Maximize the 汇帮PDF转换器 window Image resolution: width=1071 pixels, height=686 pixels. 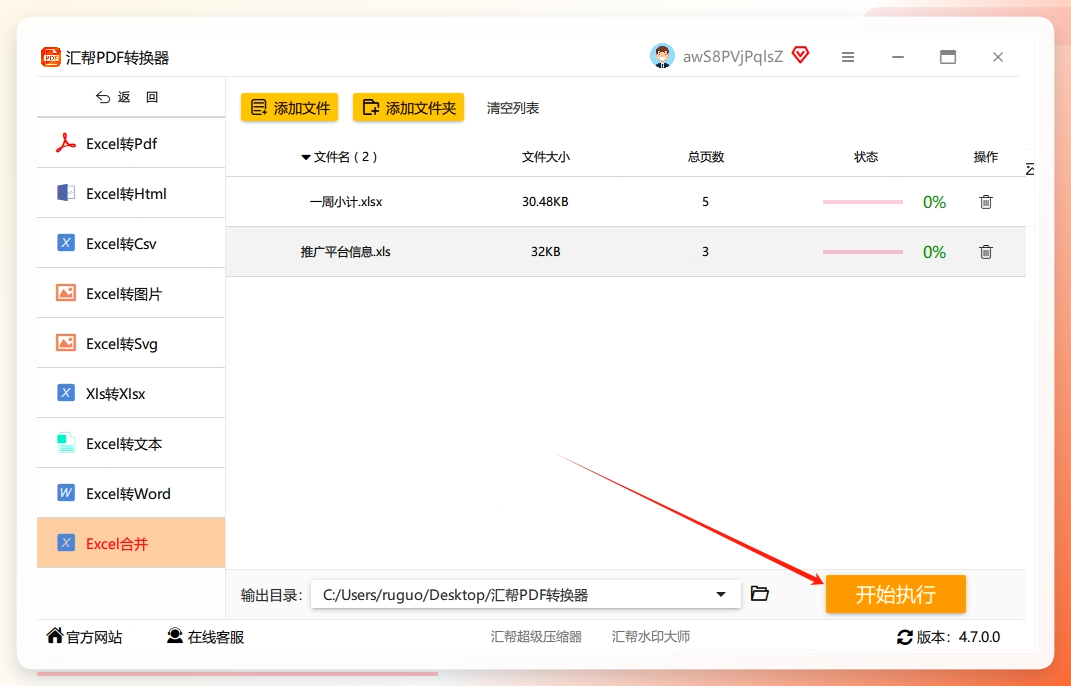click(x=947, y=57)
